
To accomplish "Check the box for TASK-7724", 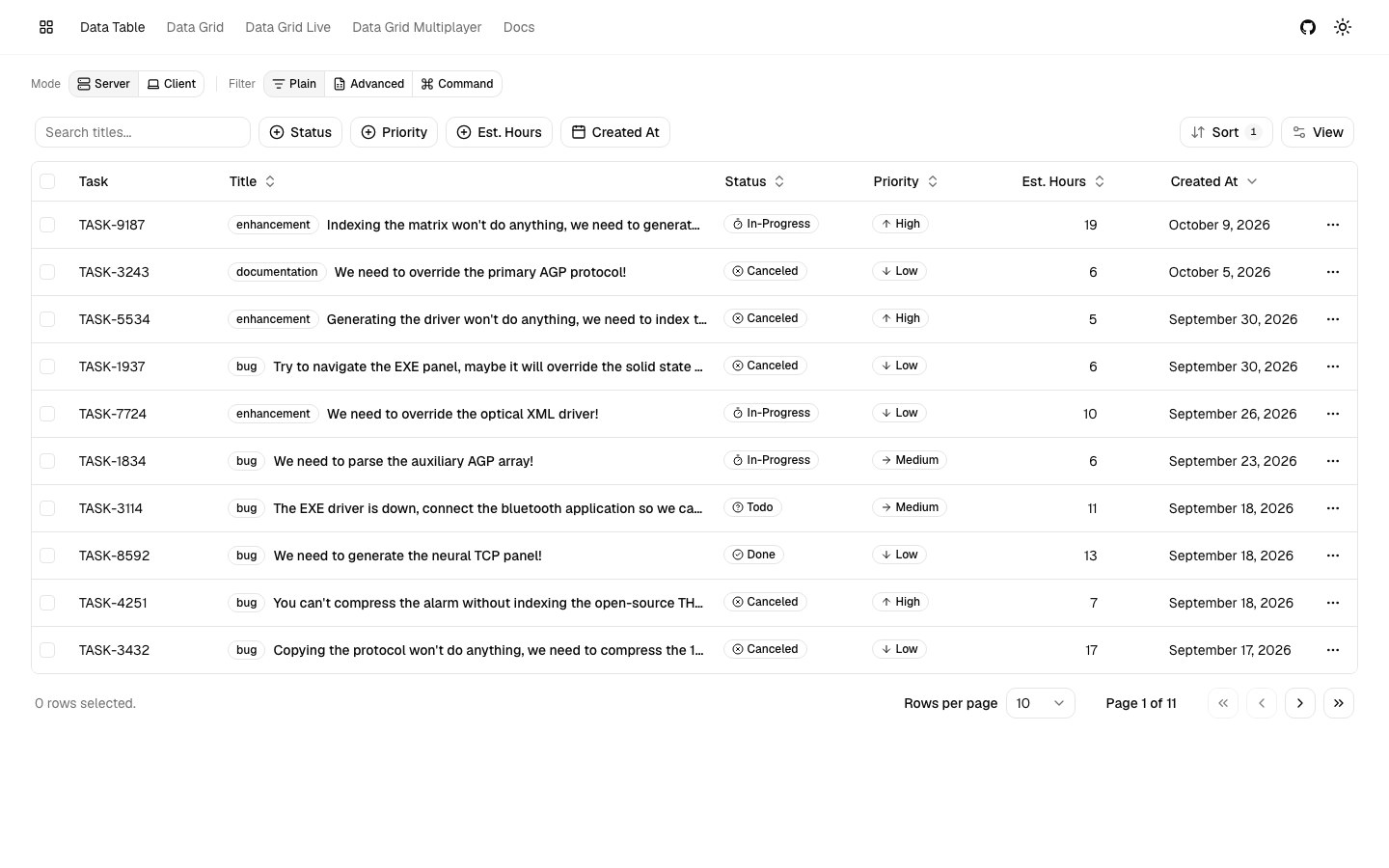I will point(47,414).
